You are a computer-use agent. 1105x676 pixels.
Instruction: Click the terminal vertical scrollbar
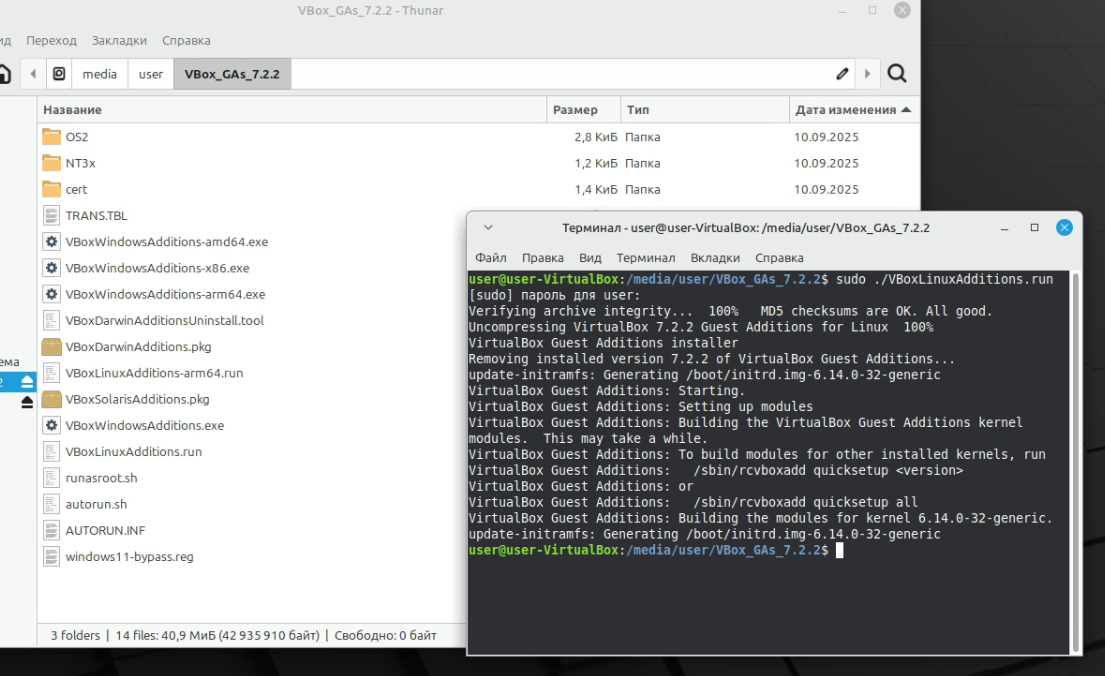tap(1075, 460)
